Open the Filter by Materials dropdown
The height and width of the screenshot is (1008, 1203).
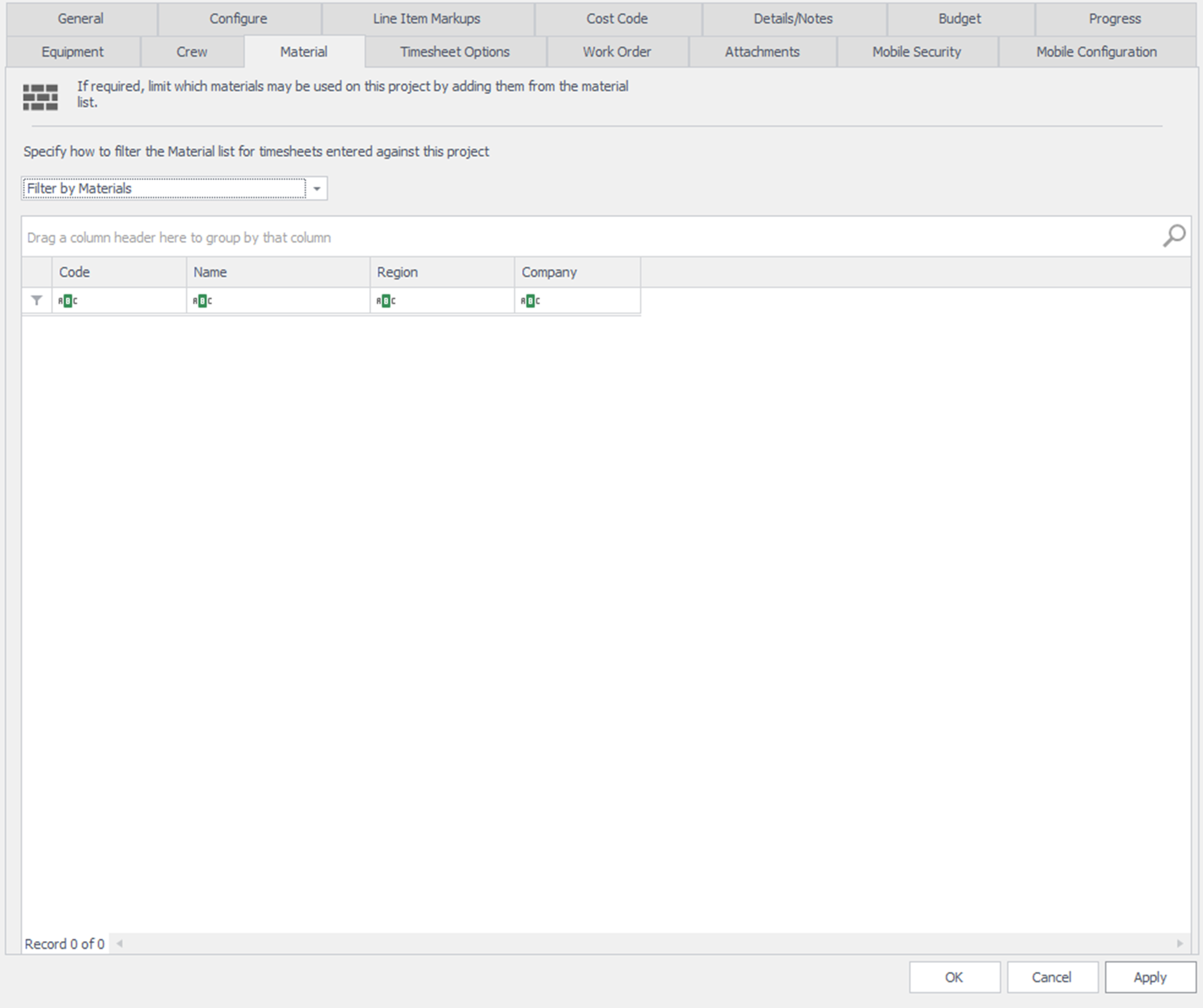(x=316, y=189)
